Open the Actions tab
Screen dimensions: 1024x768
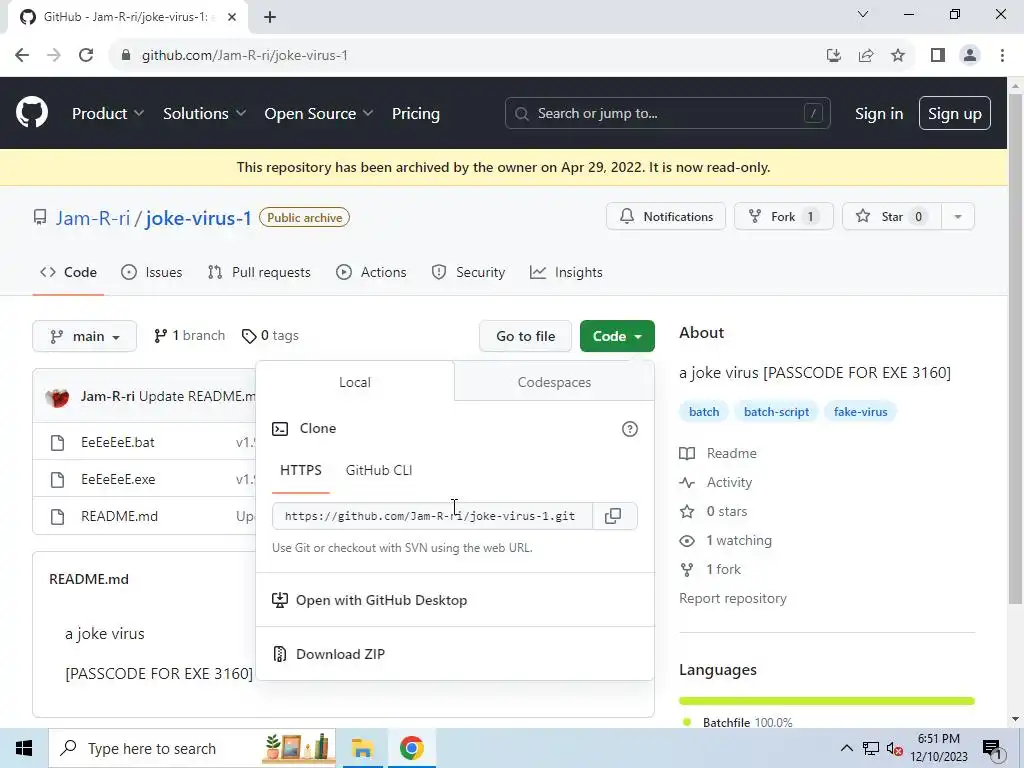pos(371,272)
